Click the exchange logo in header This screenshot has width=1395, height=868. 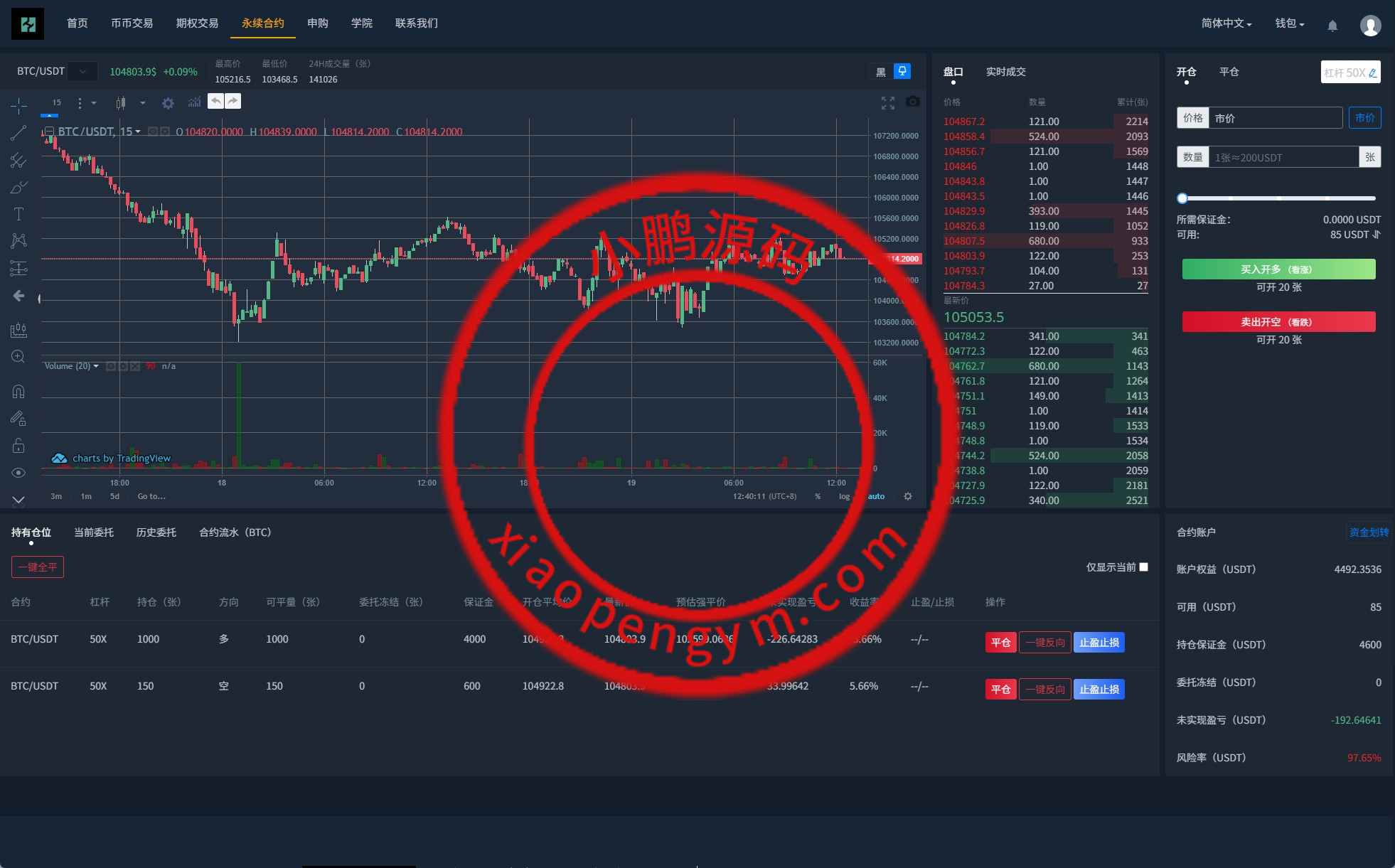28,24
